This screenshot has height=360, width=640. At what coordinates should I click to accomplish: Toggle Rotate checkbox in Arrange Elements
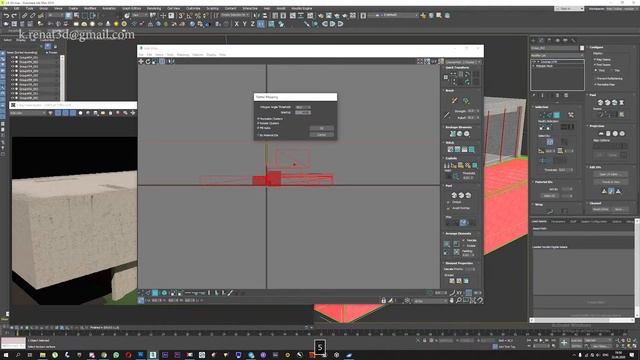click(464, 246)
